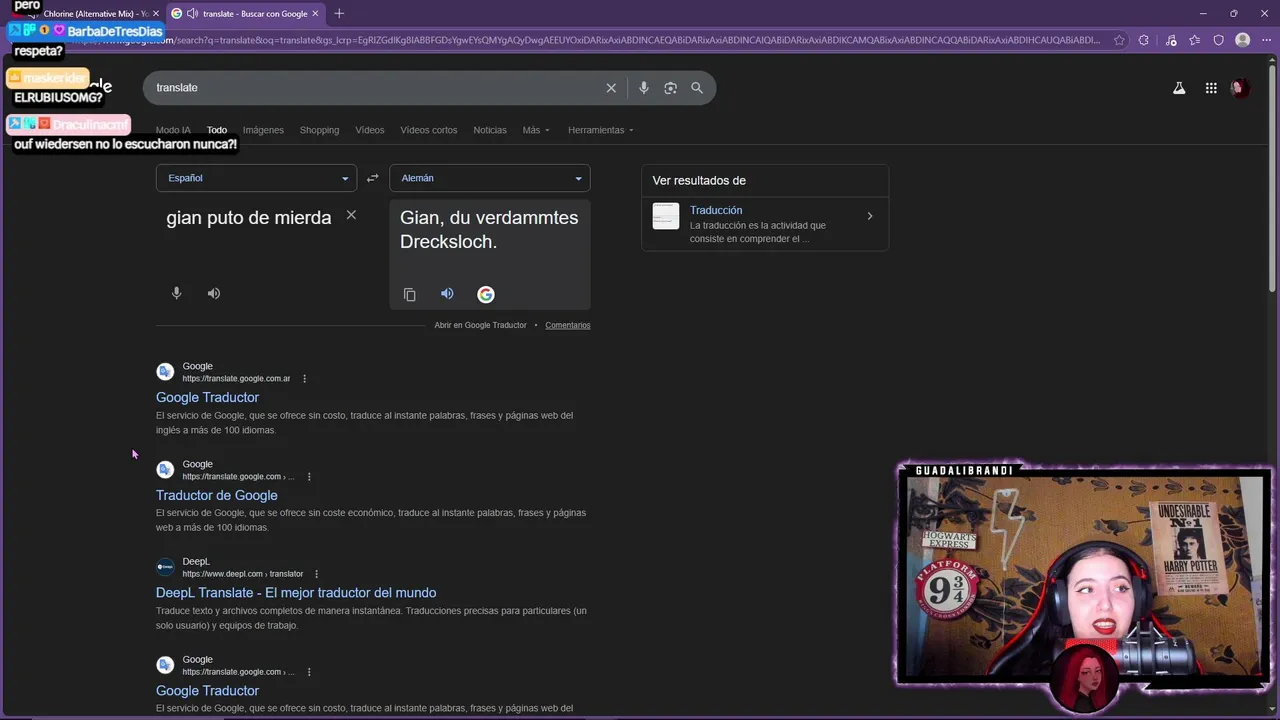Click the https://www.deepl.com › translator breadcrumb
Screen dimensions: 1280x720
point(243,574)
